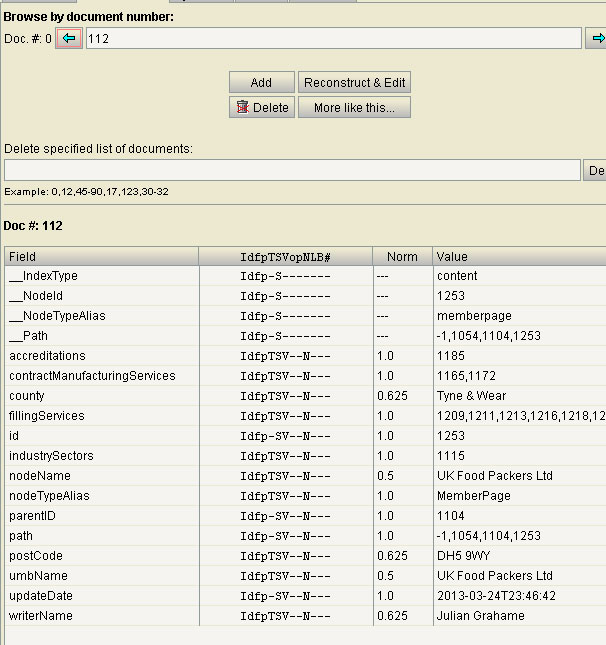
Task: Click the nodeName norm value 0.5
Action: 385,476
